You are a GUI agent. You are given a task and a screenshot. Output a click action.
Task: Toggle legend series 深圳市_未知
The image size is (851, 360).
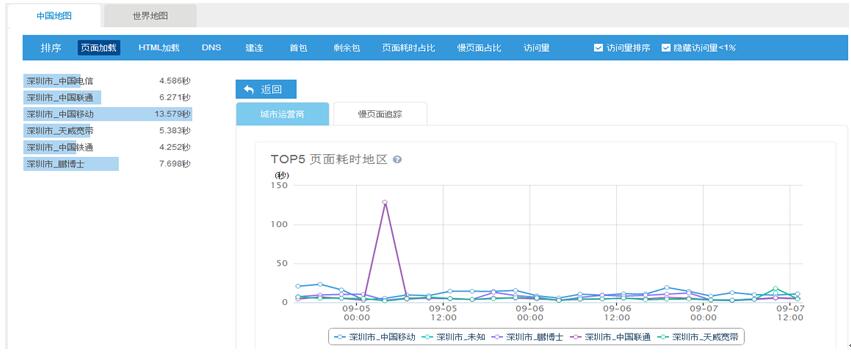(x=454, y=337)
